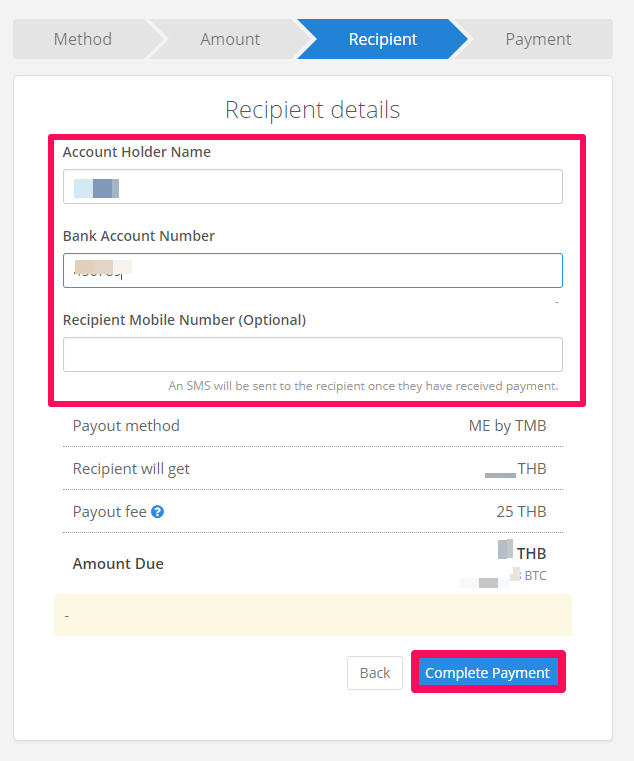Click the Back button
634x761 pixels.
375,673
